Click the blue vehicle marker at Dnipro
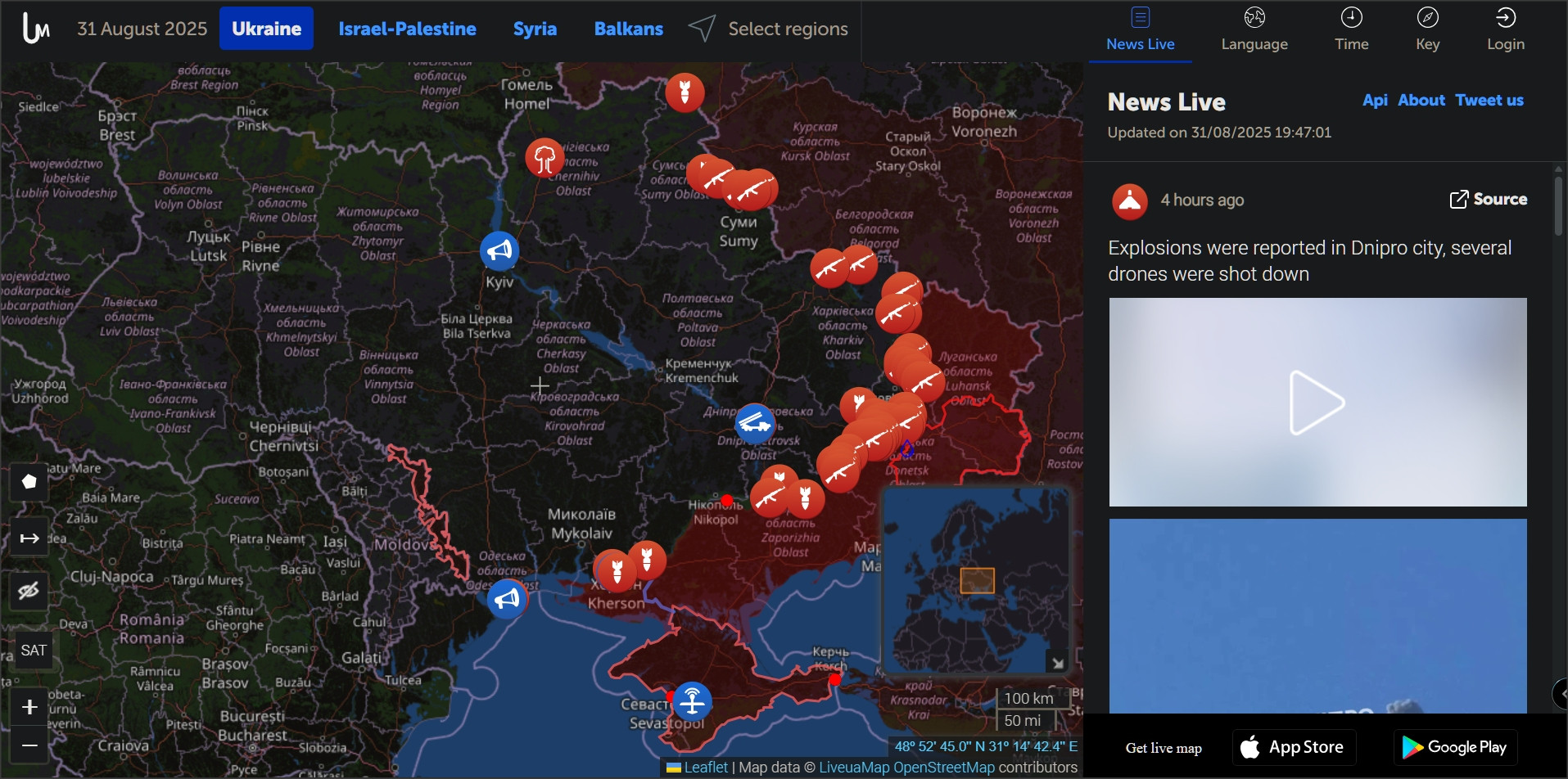Screen dimensions: 1568x779 (x=754, y=423)
